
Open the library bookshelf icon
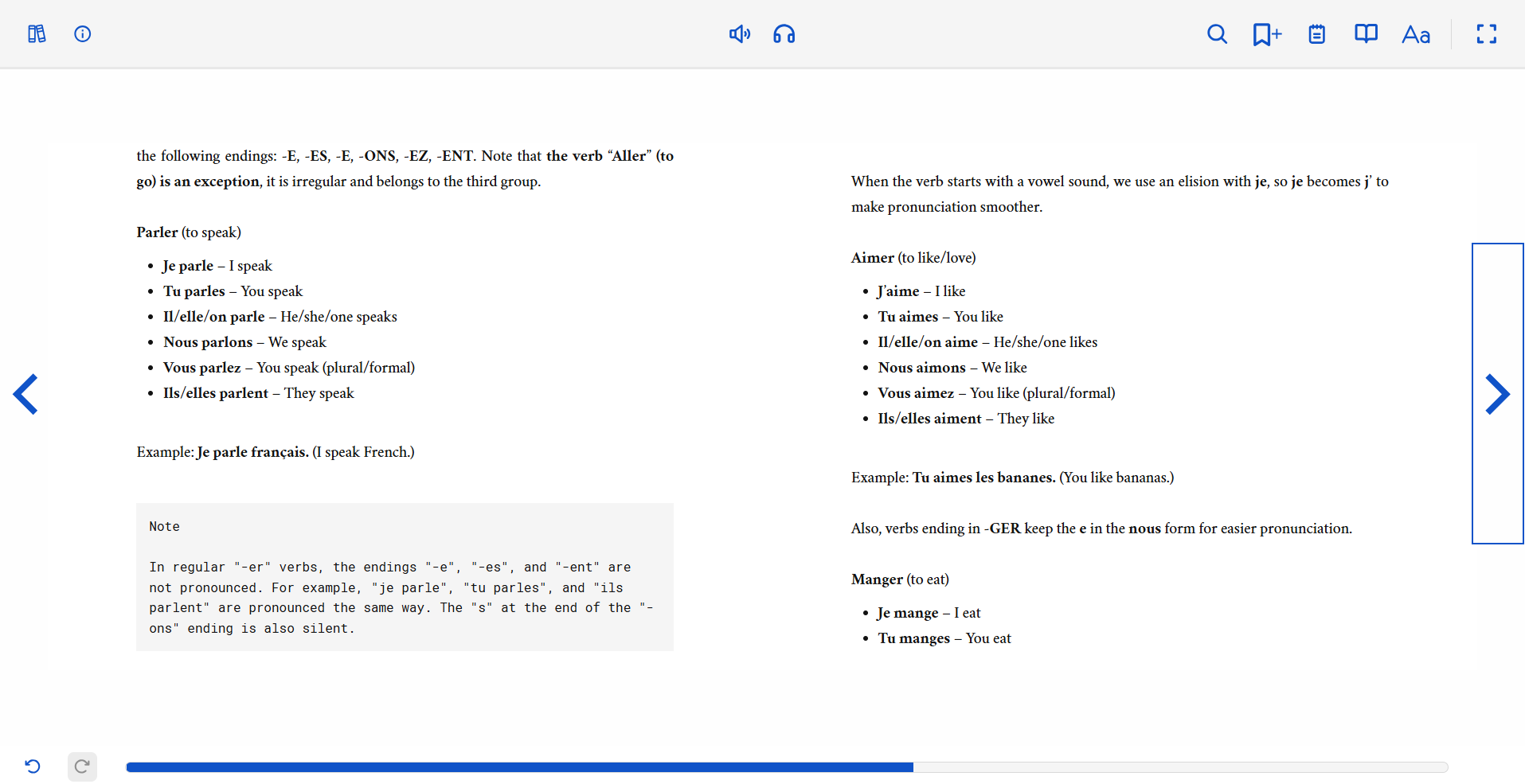(37, 34)
